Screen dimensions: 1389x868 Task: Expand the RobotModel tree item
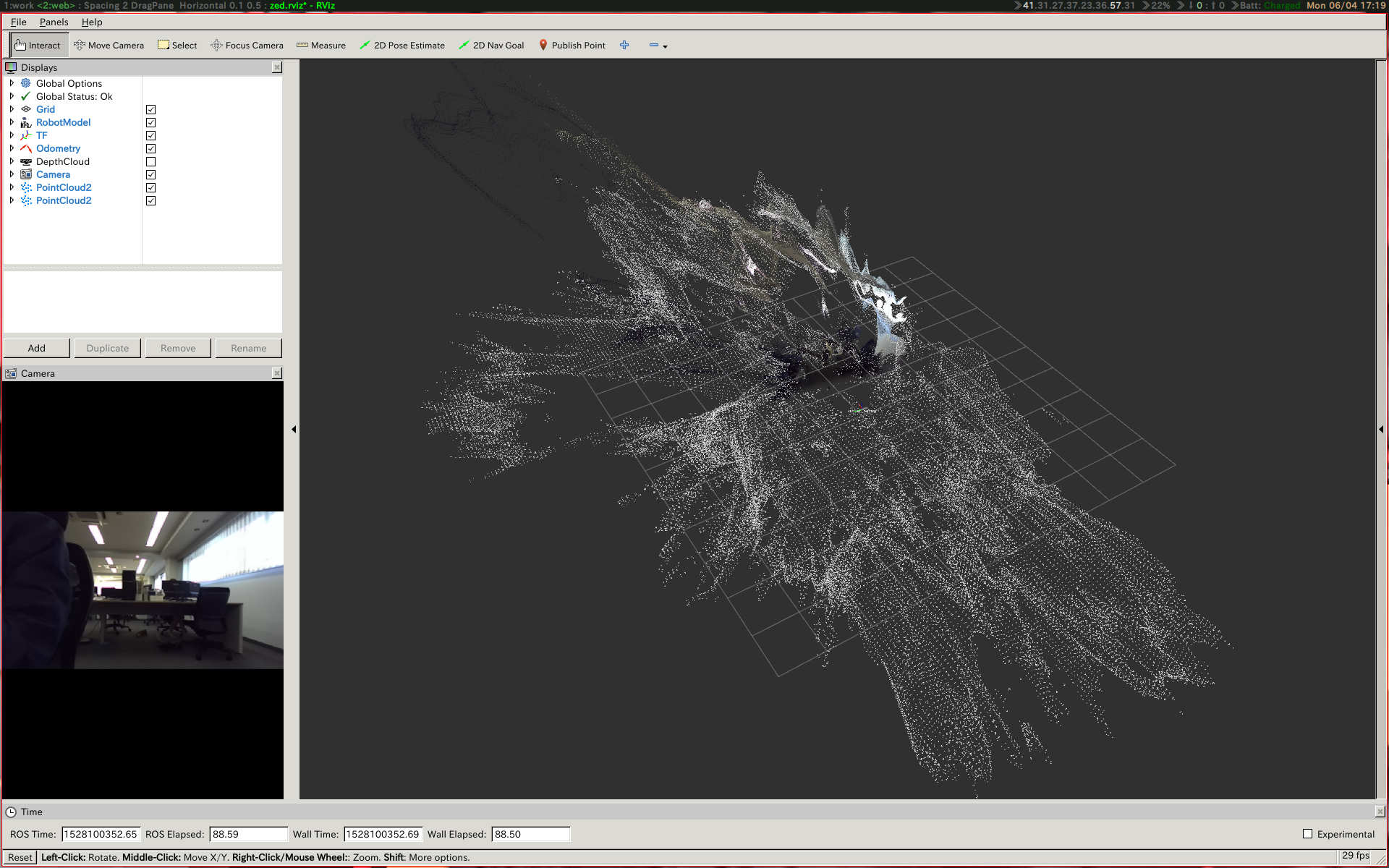point(12,122)
